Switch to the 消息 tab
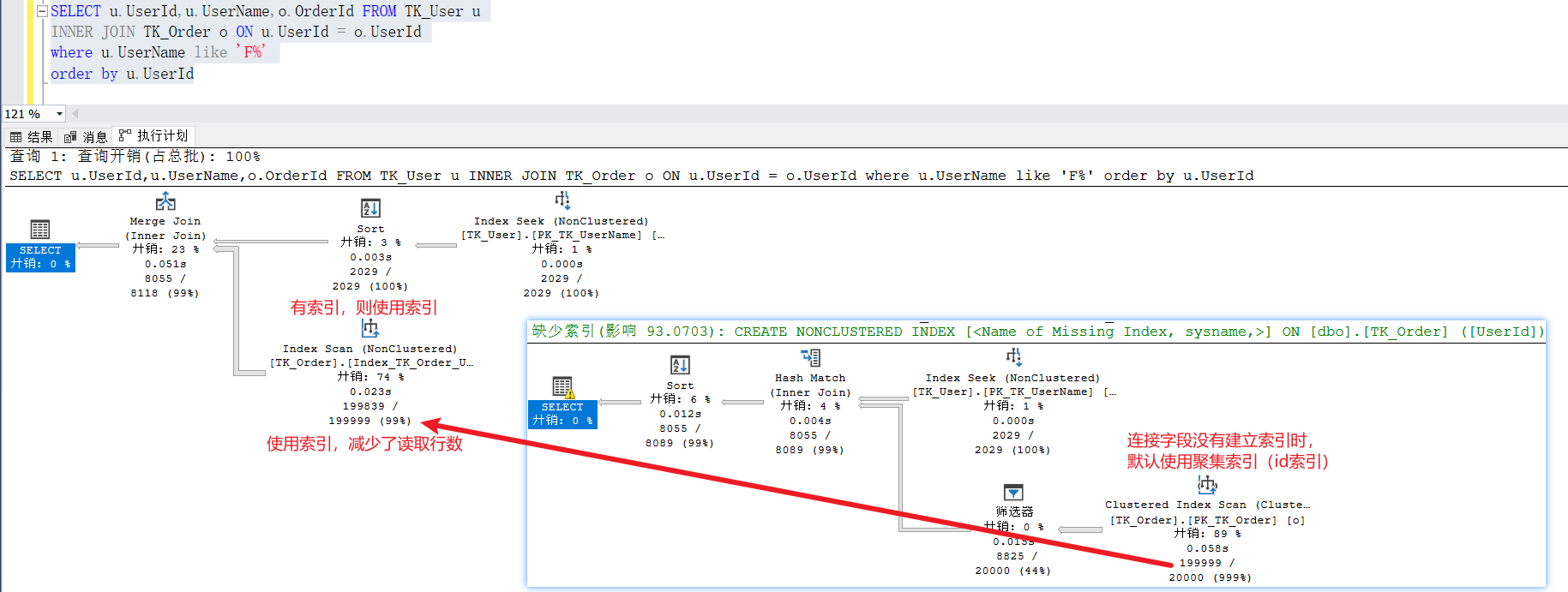The image size is (1568, 592). pos(87,137)
